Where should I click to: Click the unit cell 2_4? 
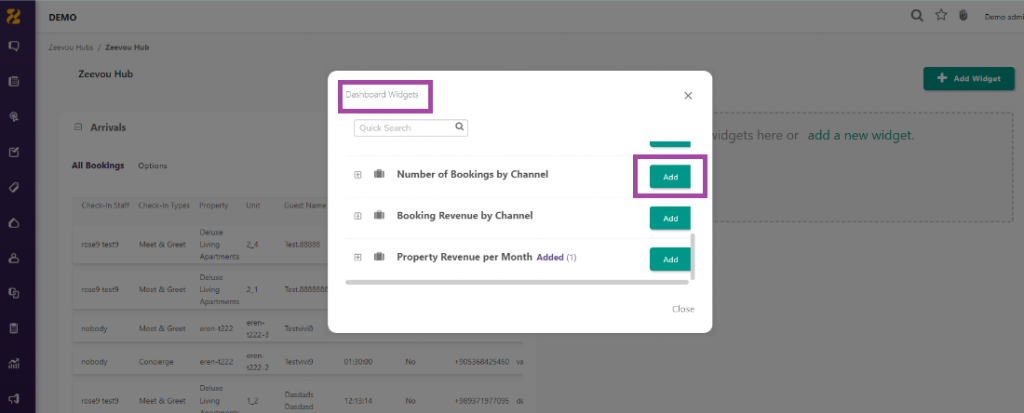253,244
